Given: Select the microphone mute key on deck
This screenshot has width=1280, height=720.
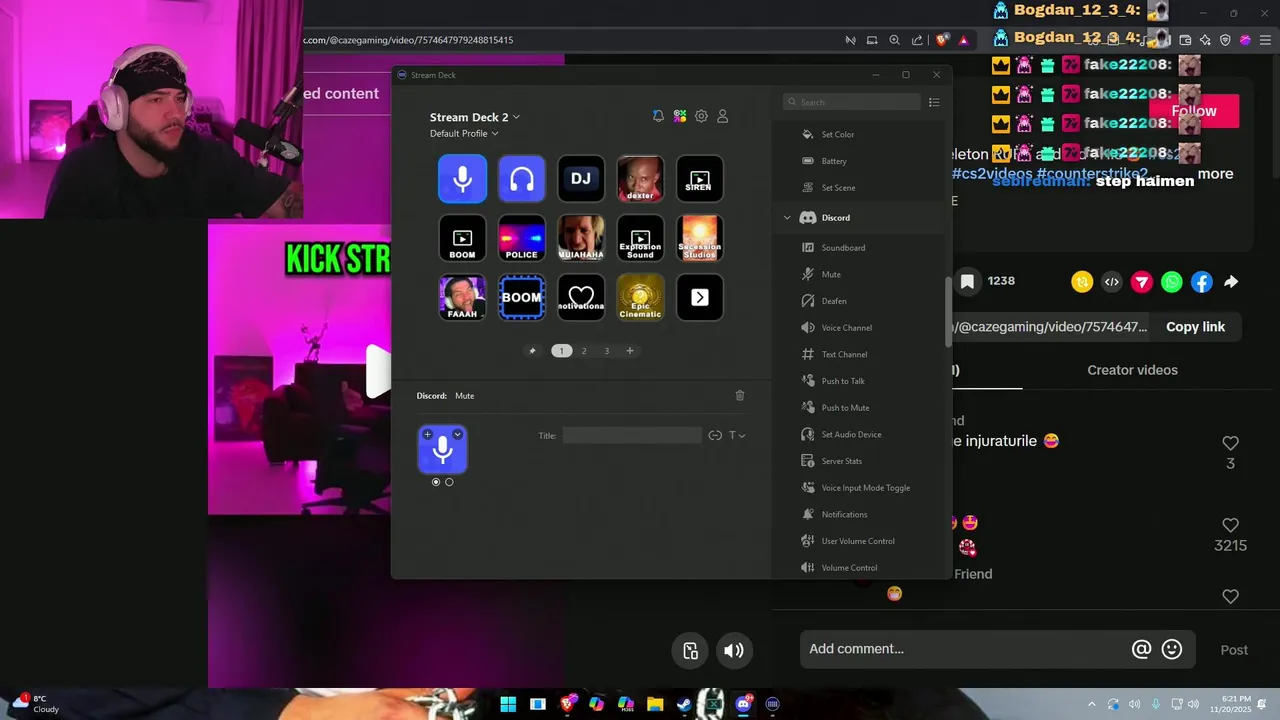Looking at the screenshot, I should pos(462,179).
